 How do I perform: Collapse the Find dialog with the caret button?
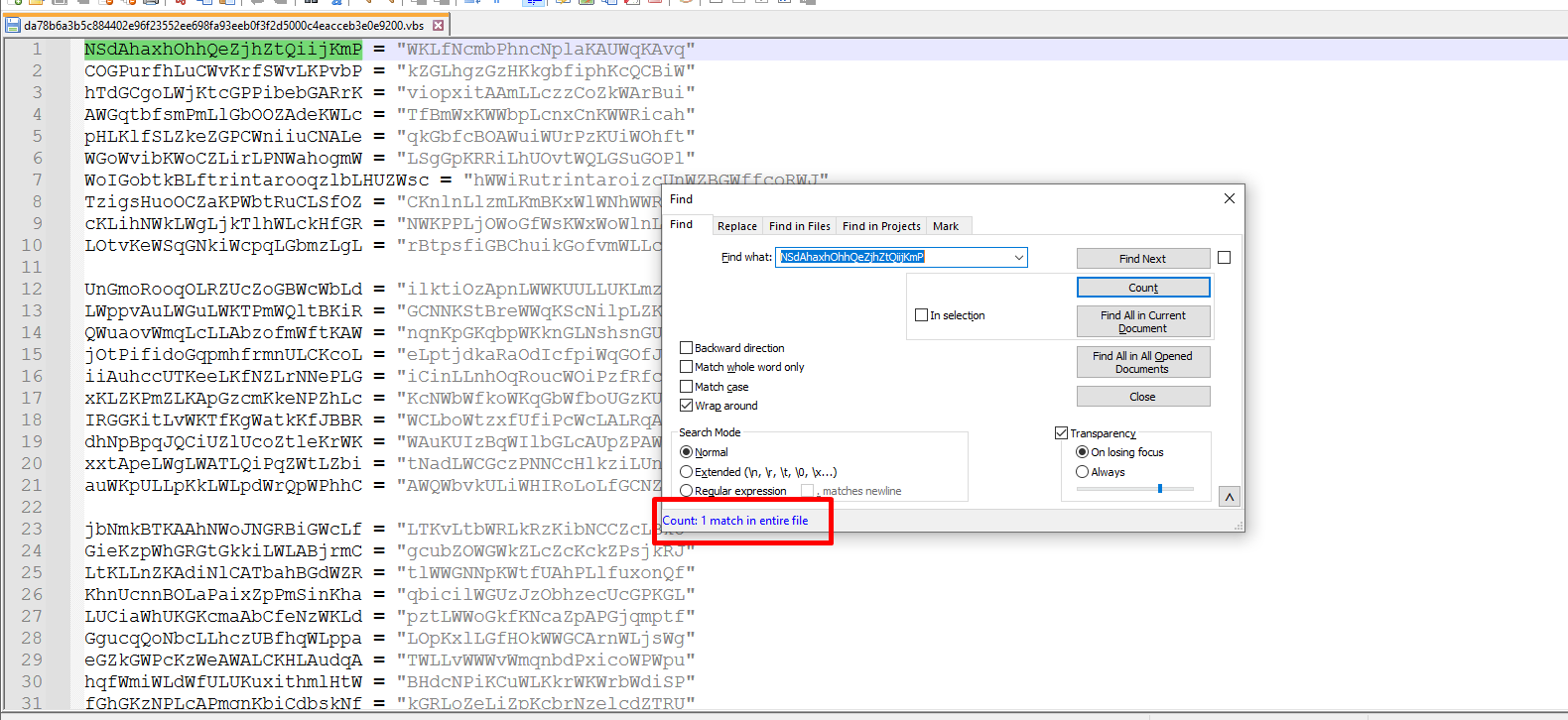click(1229, 497)
